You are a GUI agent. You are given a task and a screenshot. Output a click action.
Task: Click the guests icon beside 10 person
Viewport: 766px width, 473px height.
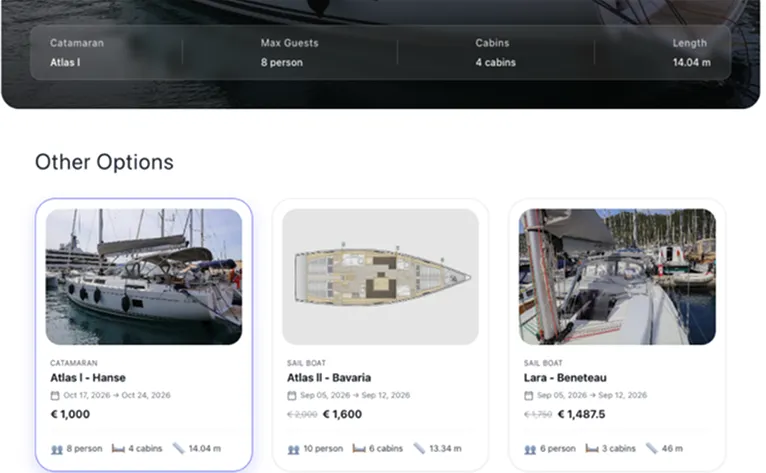(294, 449)
